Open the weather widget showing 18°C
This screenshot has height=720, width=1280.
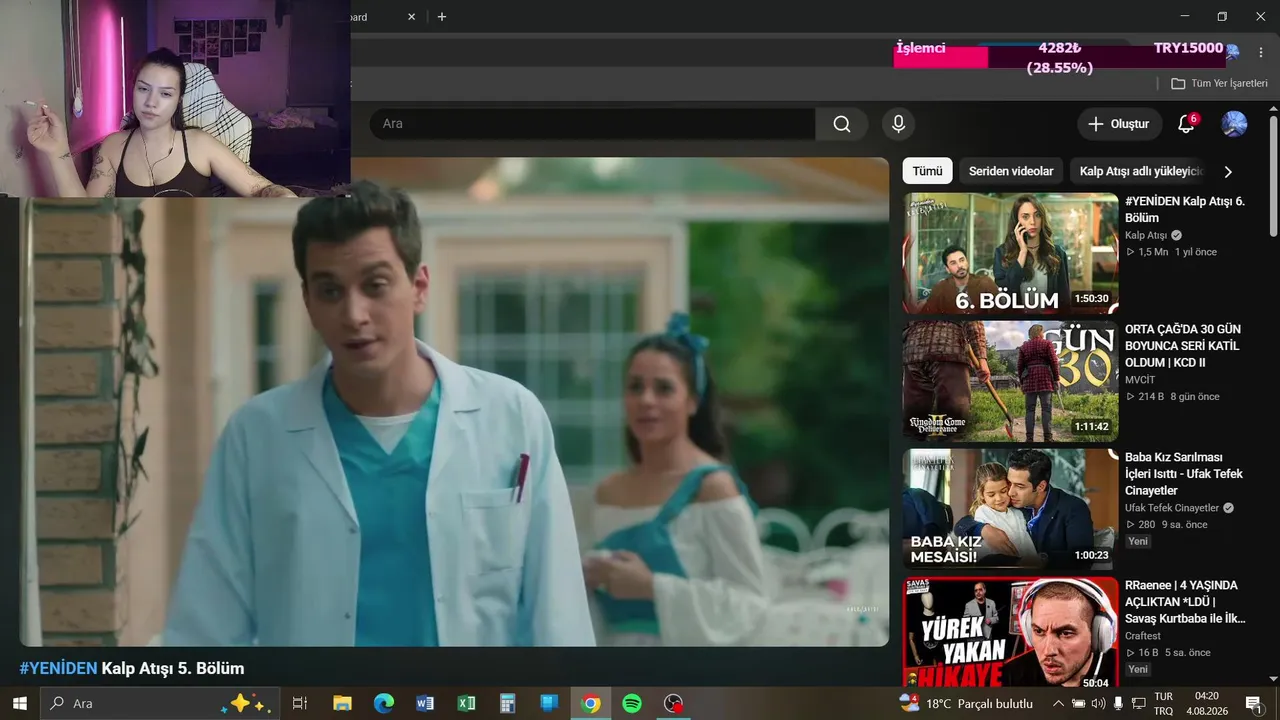coord(966,703)
